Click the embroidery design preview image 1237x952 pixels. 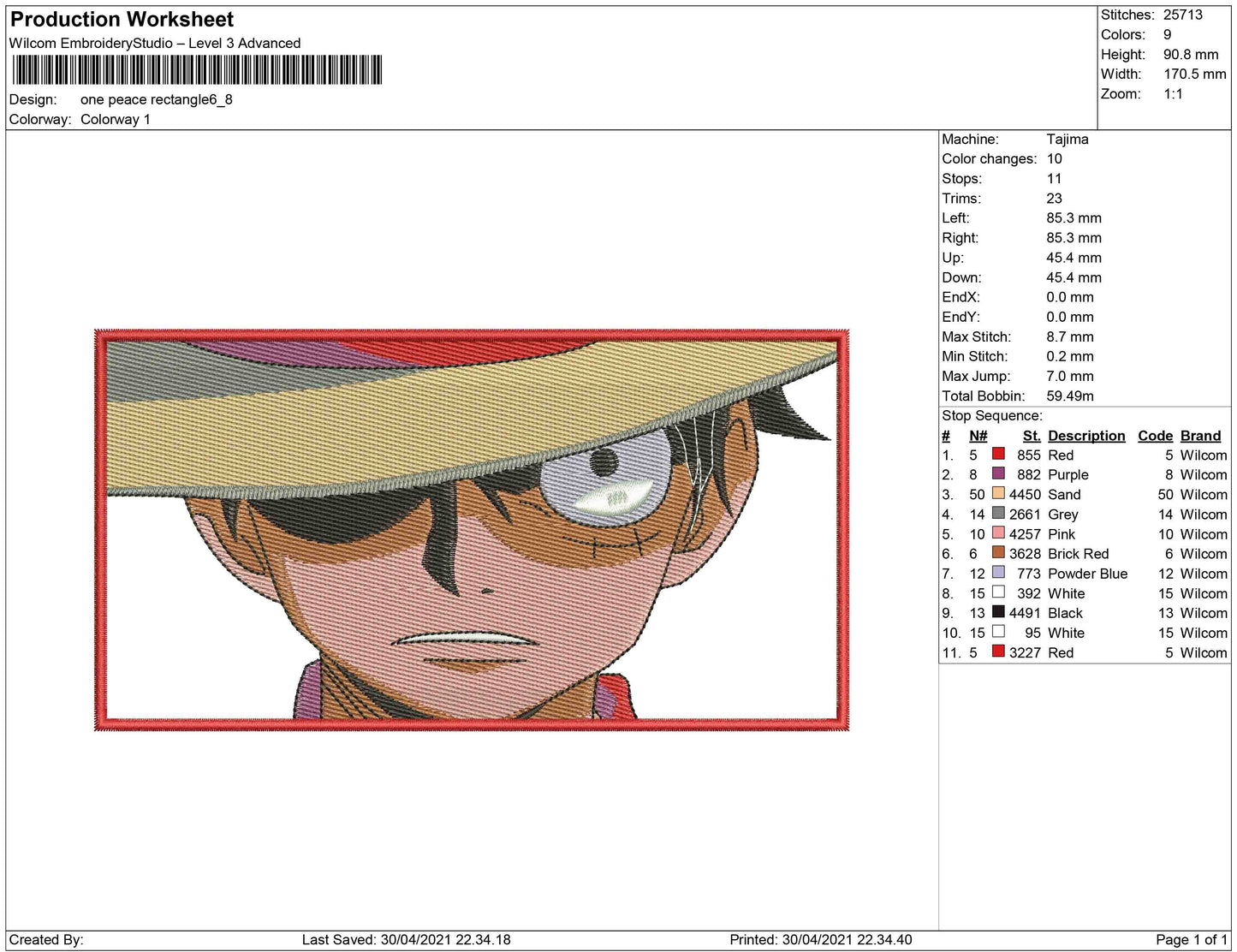[472, 530]
